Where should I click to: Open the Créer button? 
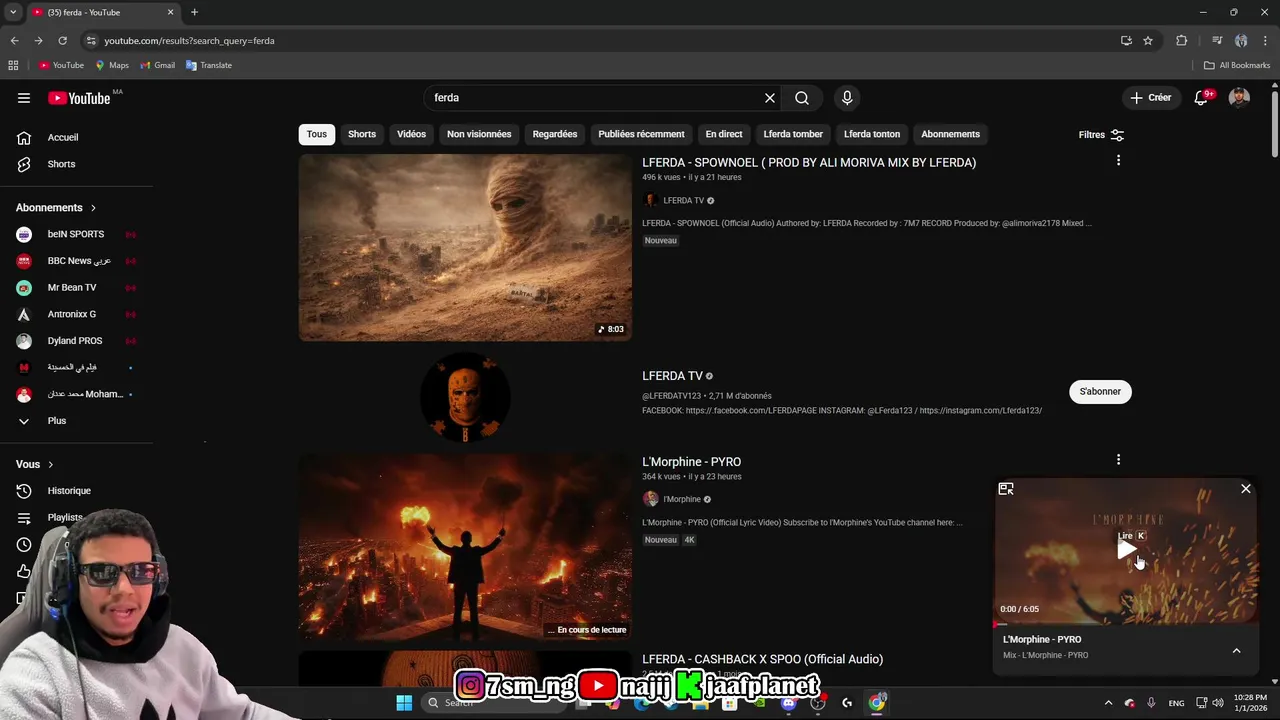1151,98
